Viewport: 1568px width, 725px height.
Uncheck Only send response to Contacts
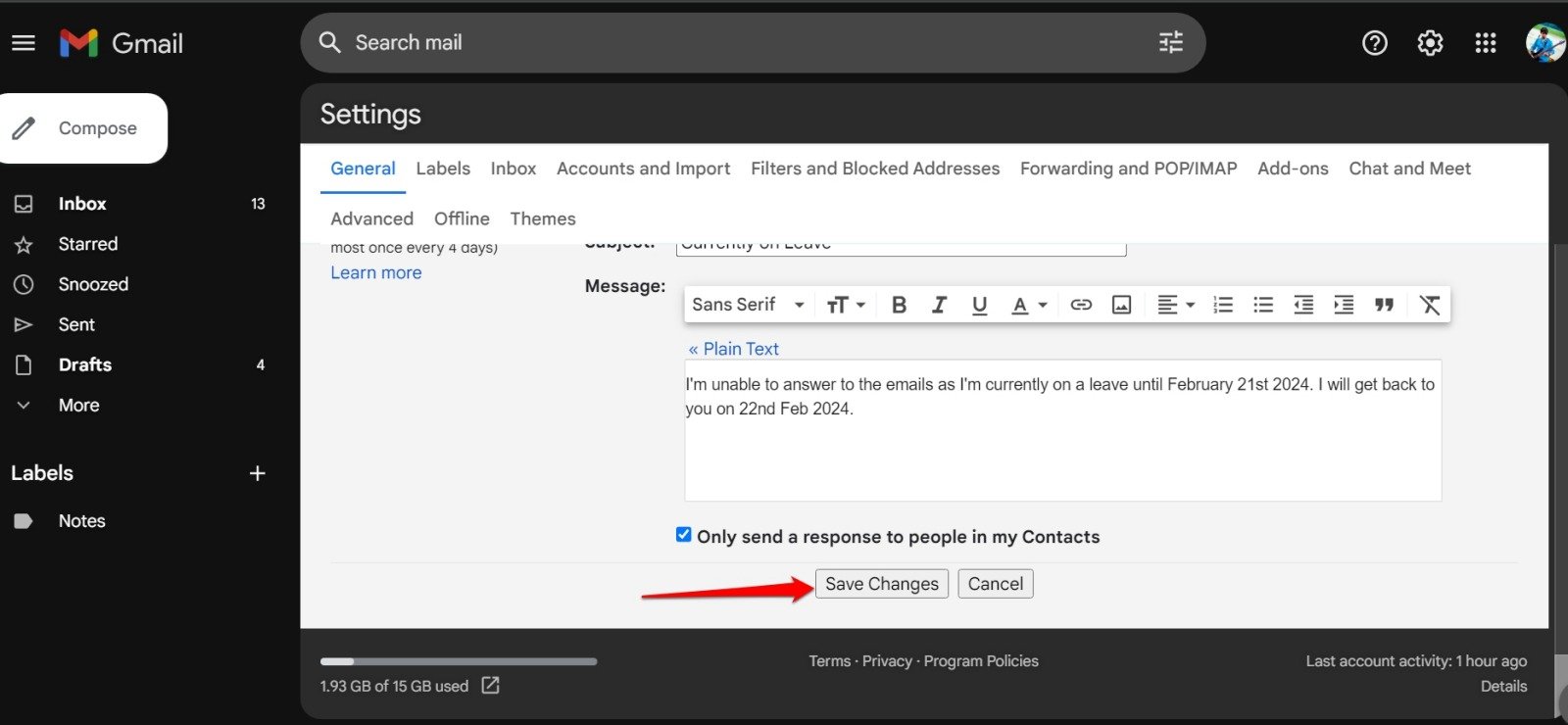[684, 535]
